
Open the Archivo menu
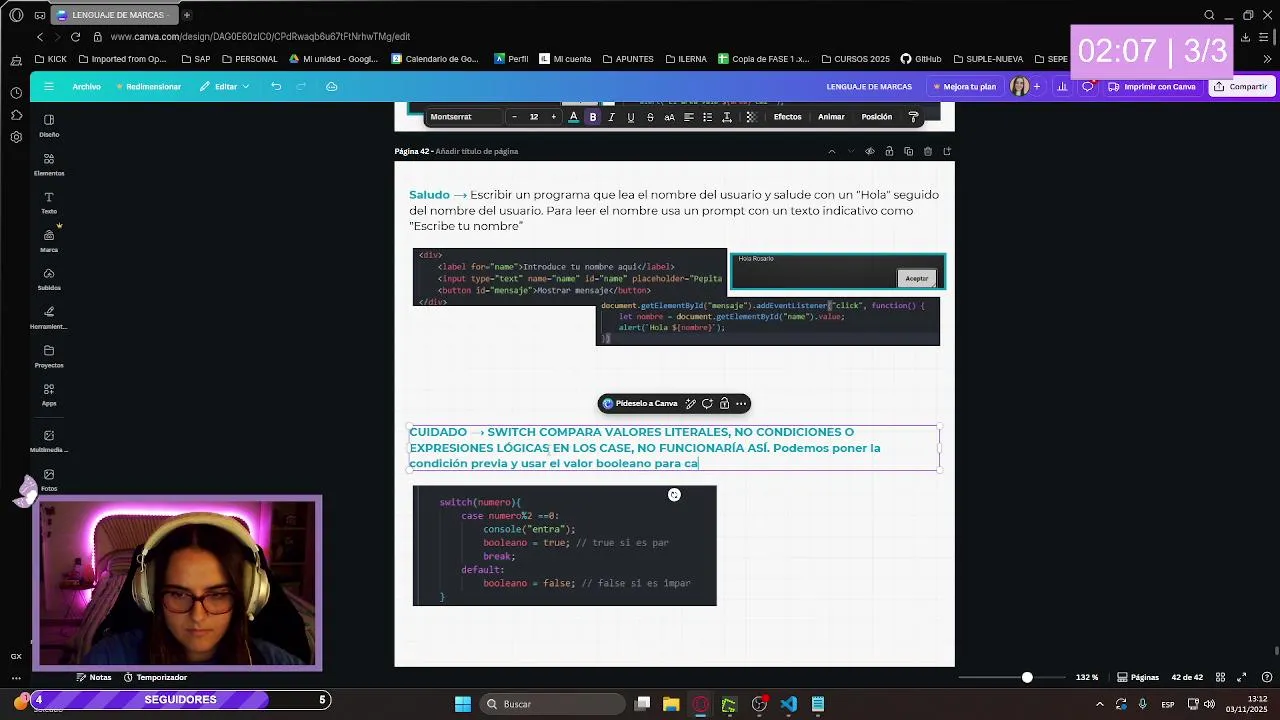pos(86,87)
